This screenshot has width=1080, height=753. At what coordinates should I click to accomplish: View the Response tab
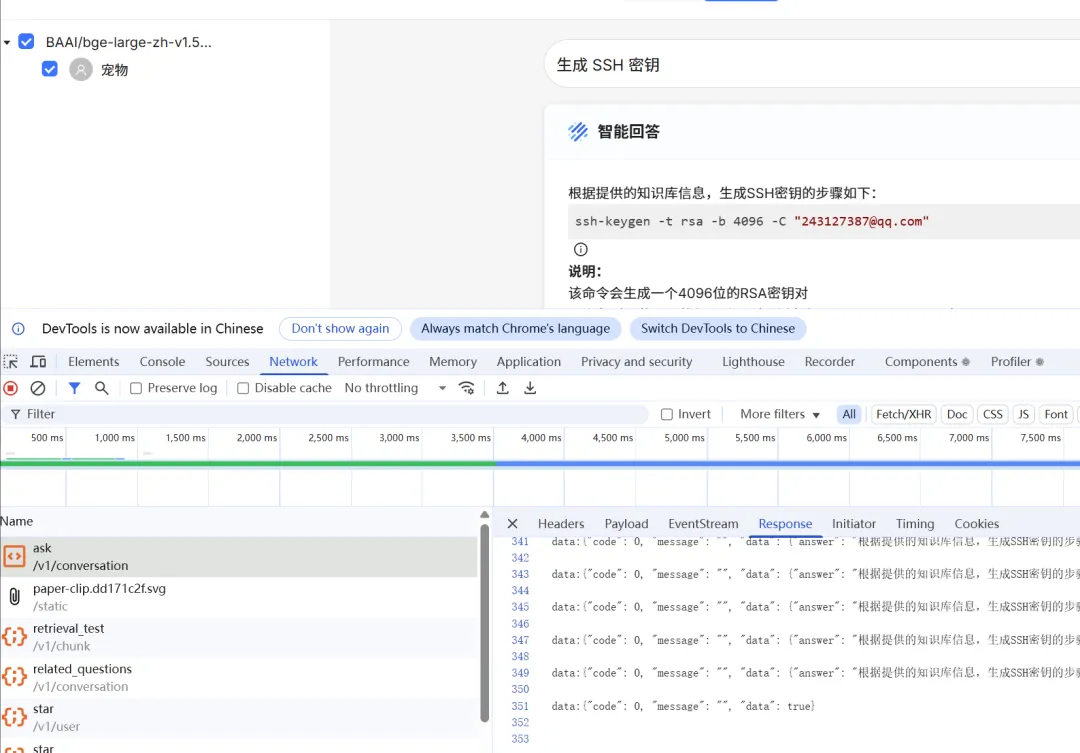pyautogui.click(x=785, y=524)
